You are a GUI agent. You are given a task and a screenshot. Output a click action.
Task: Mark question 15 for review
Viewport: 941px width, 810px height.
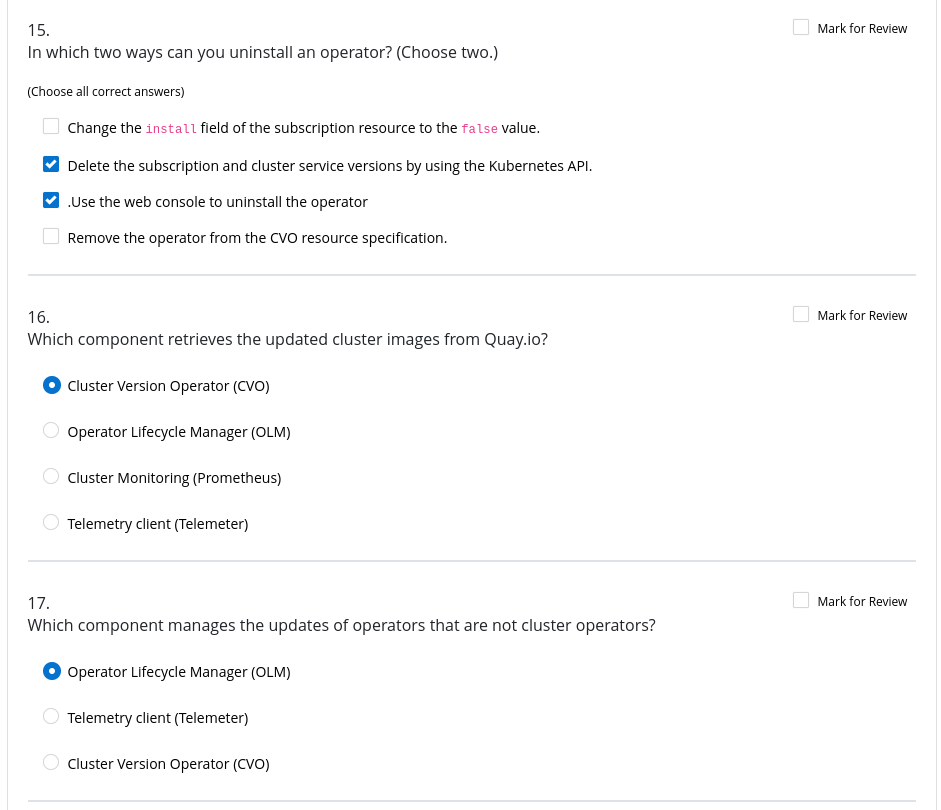point(801,27)
